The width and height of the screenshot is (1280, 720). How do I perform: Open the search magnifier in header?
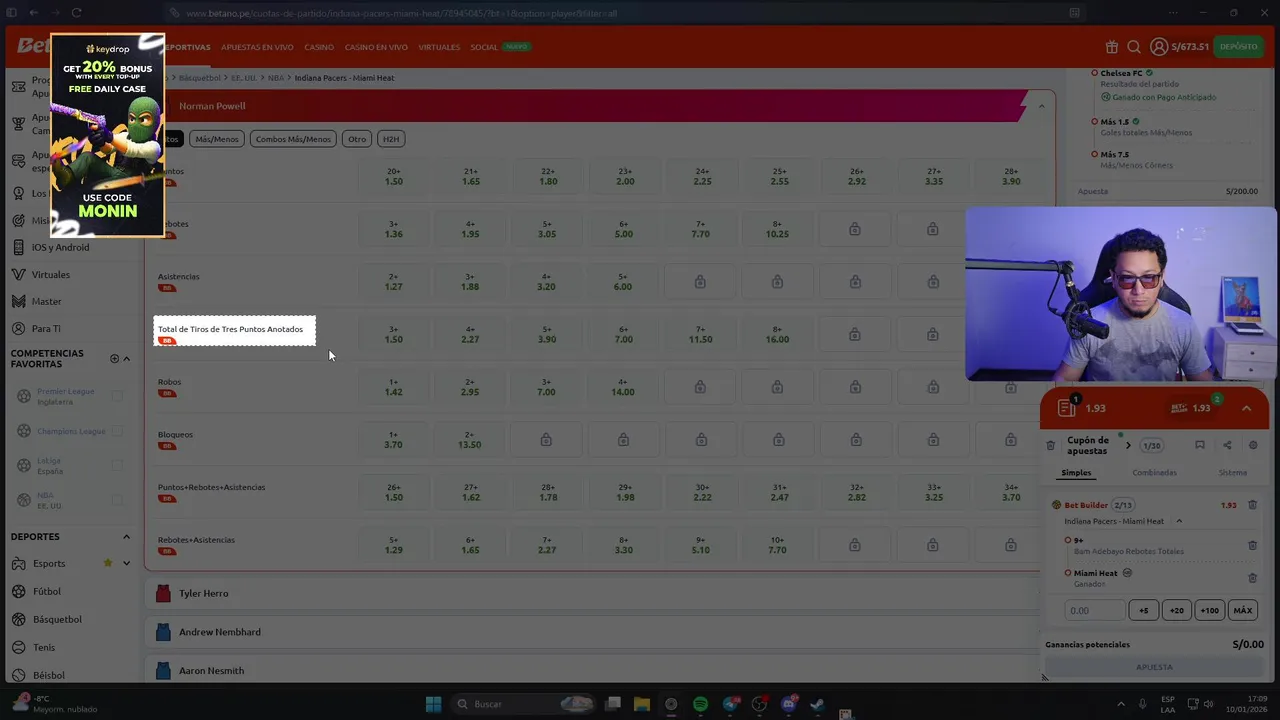[x=1134, y=47]
